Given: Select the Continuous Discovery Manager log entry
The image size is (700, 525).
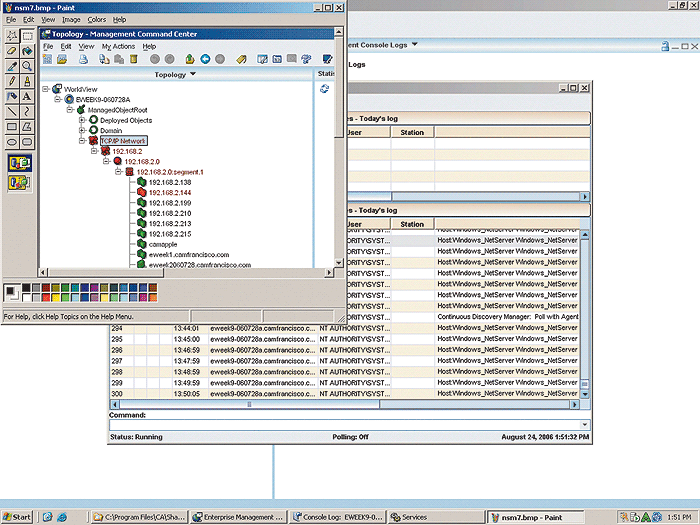Looking at the screenshot, I should (x=508, y=317).
